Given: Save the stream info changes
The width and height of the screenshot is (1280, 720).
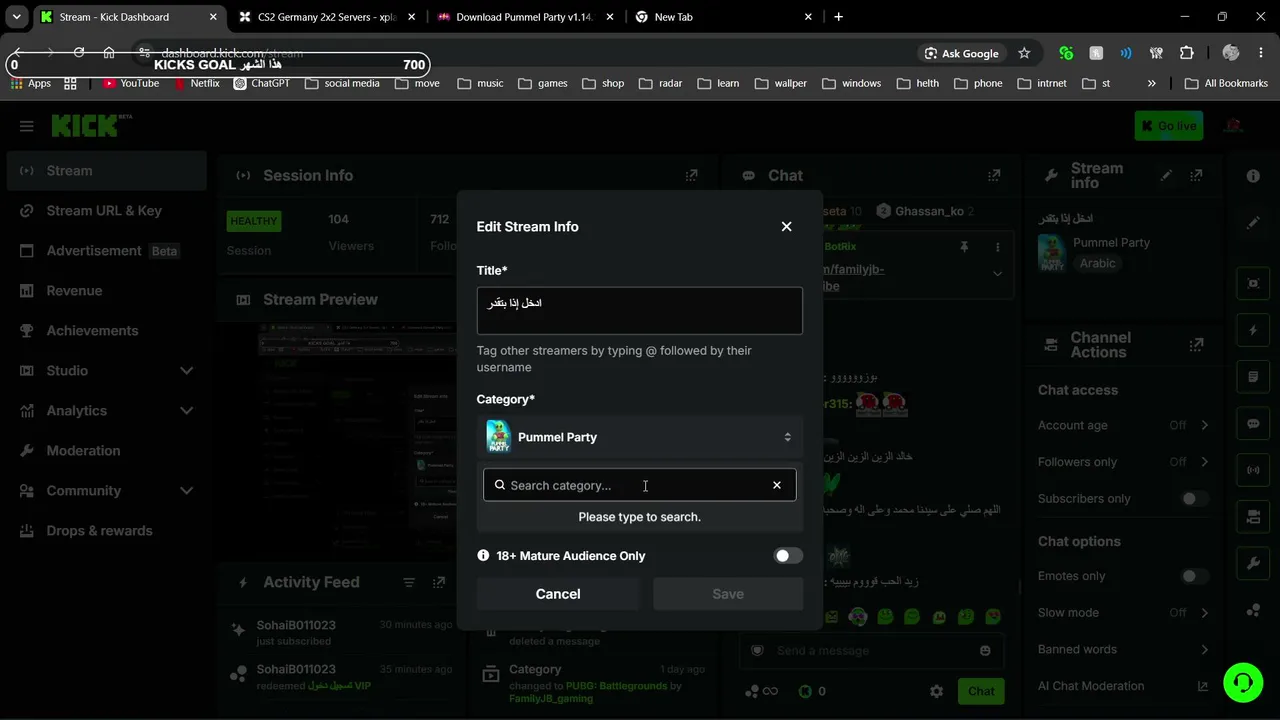Looking at the screenshot, I should (728, 594).
